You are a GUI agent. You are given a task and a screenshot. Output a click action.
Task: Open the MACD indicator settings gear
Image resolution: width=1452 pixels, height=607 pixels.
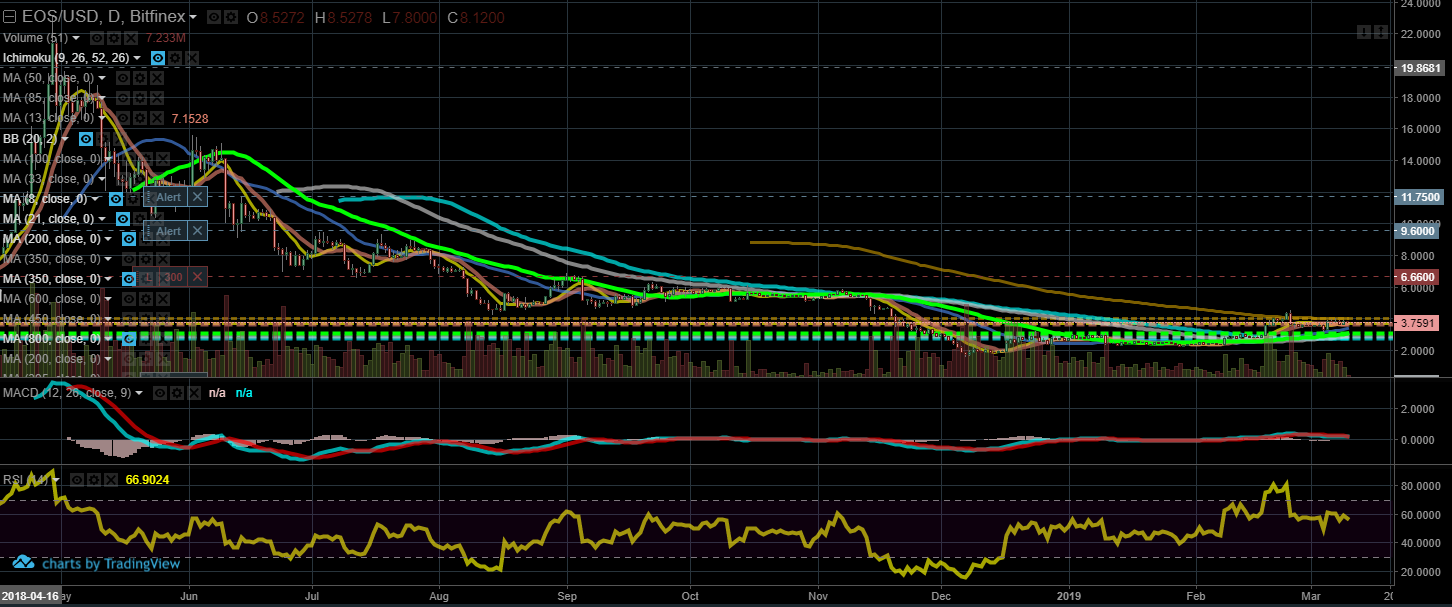[177, 393]
